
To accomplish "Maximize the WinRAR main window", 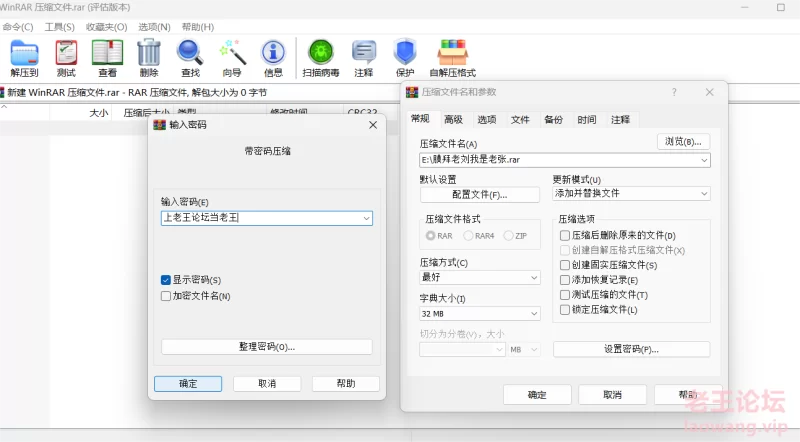I will coord(781,8).
